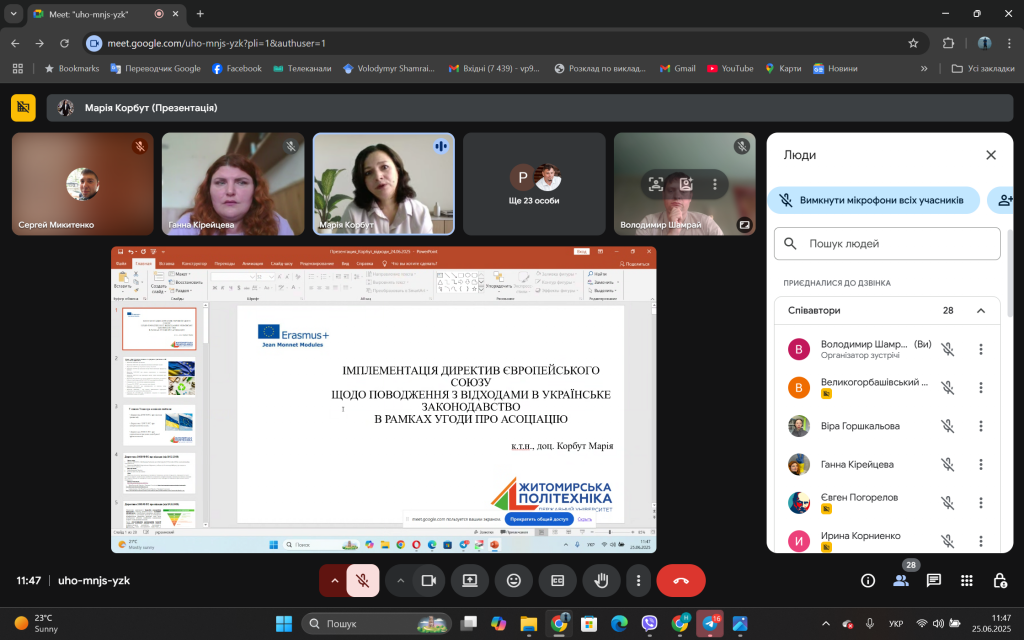Click the Пошук людей search field

click(887, 244)
